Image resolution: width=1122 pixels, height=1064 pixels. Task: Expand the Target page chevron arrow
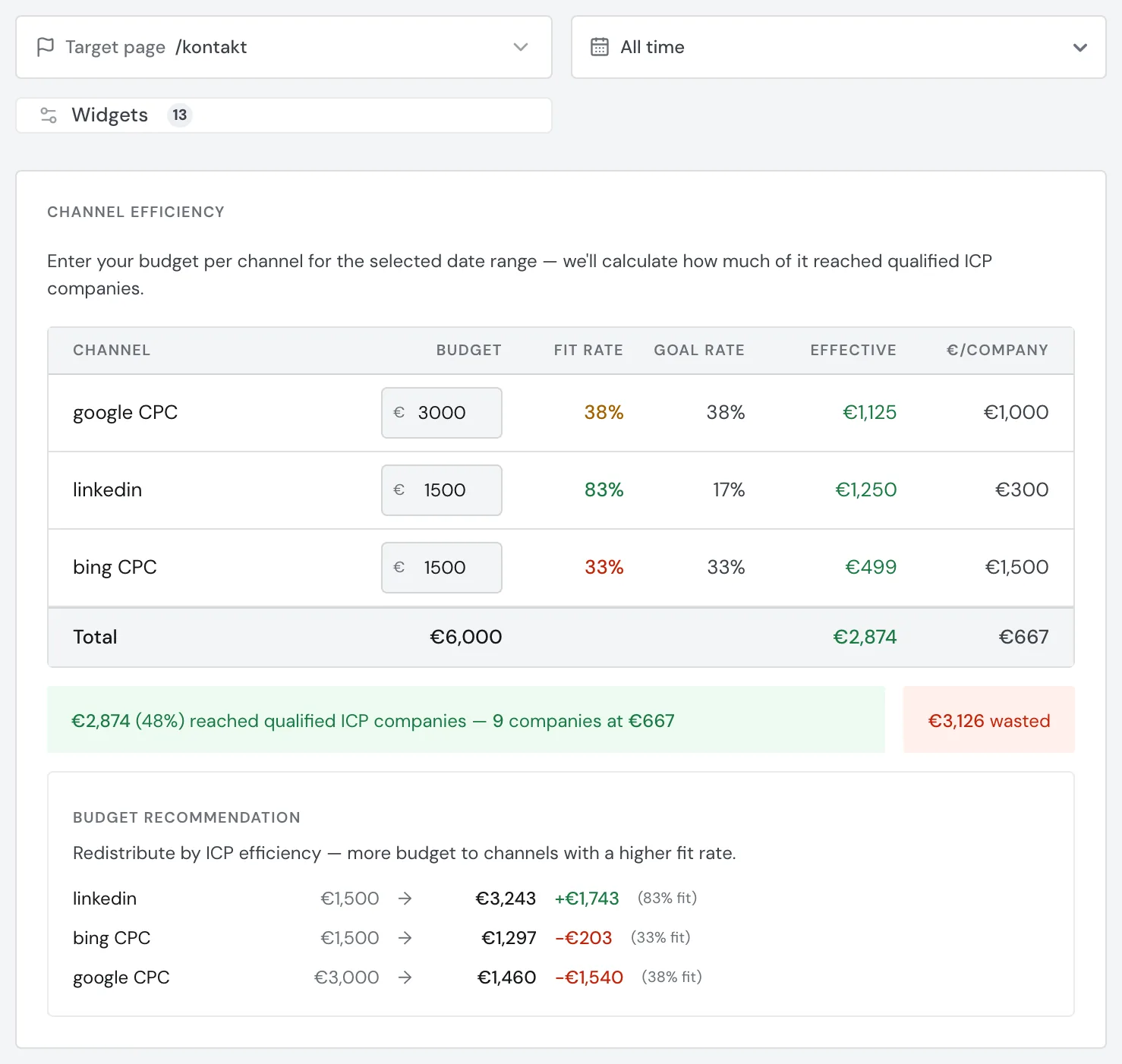(x=521, y=47)
